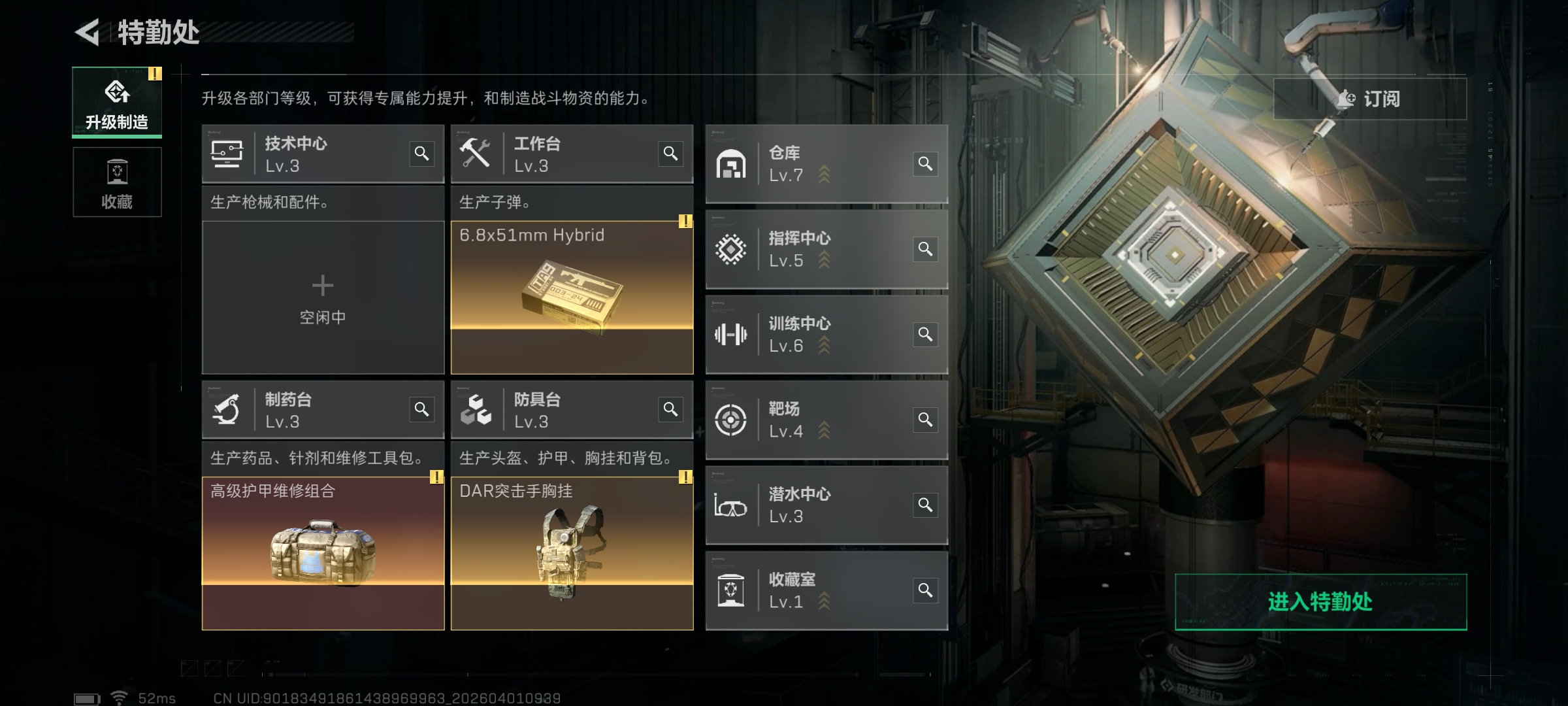
Task: Click the 训练中心 dumbbell icon
Action: pyautogui.click(x=730, y=335)
